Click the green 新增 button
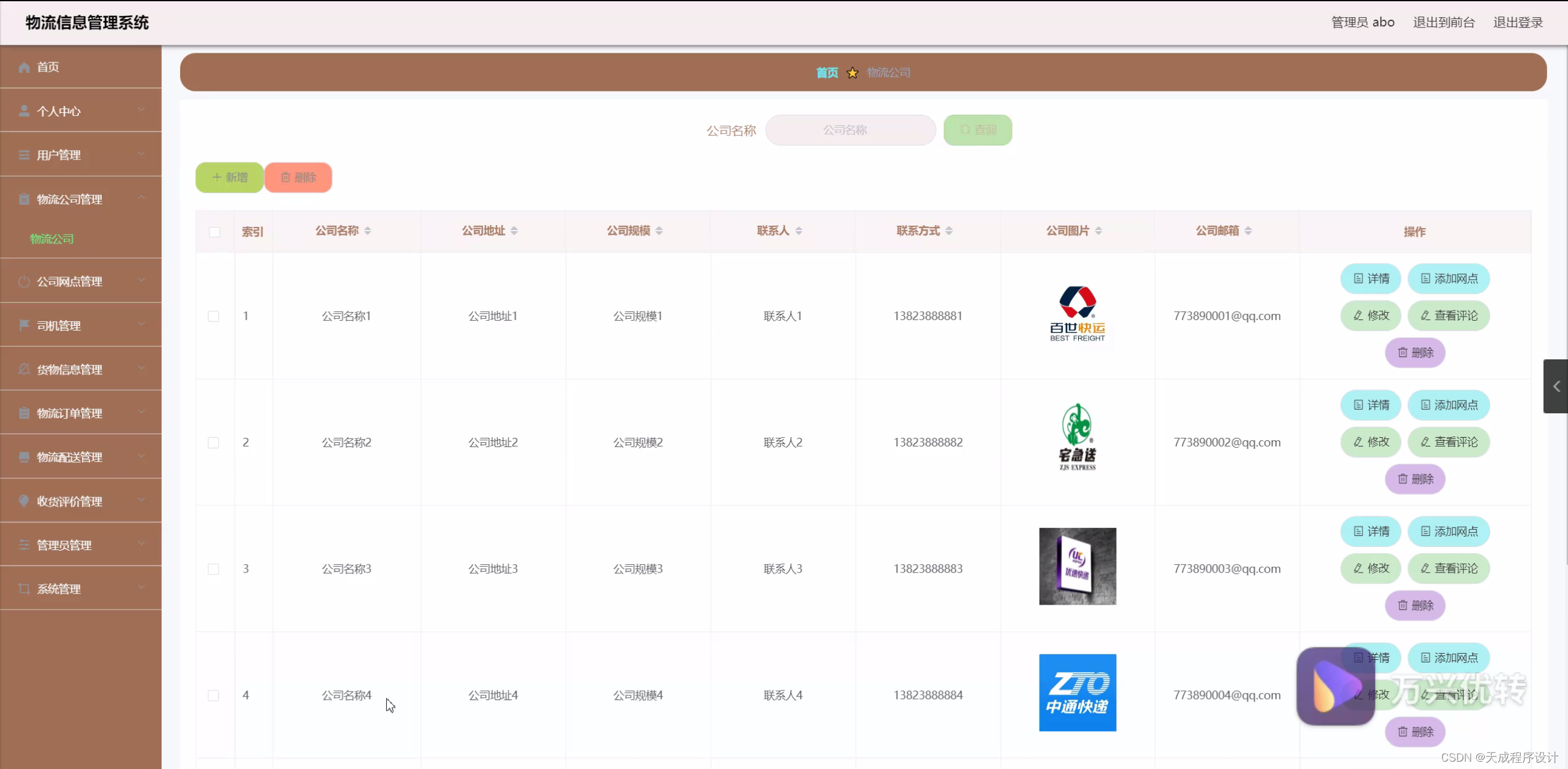The width and height of the screenshot is (1568, 769). [230, 178]
